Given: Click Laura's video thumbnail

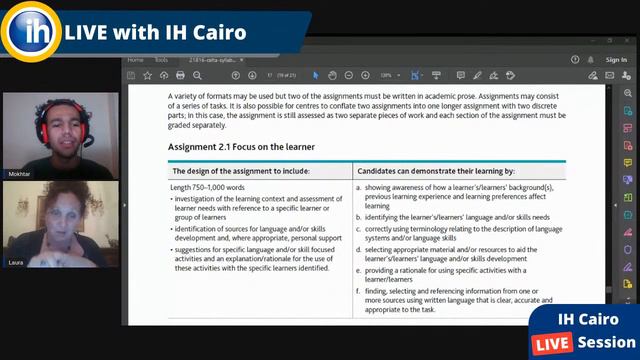Looking at the screenshot, I should pyautogui.click(x=61, y=224).
